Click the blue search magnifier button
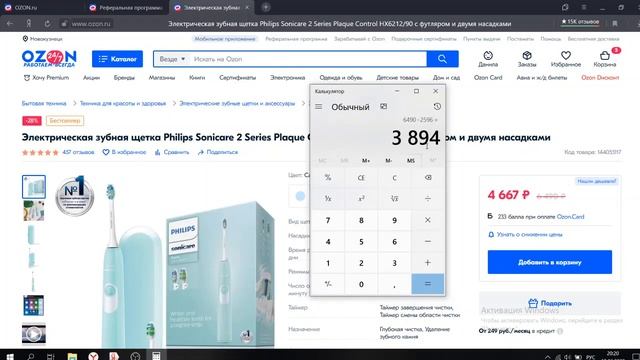Screen dimensions: 640x360 coord(442,59)
